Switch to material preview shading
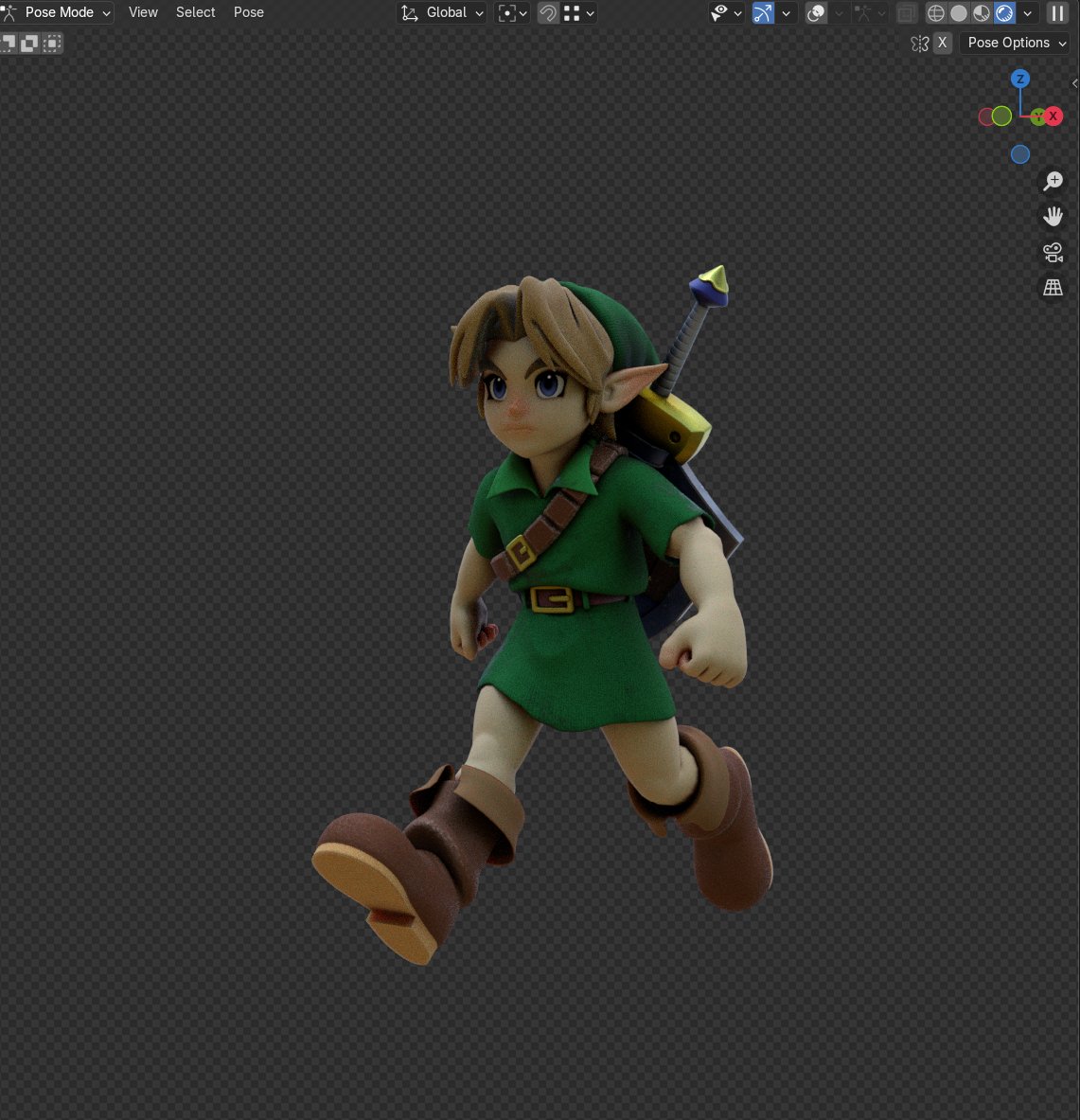 tap(982, 13)
